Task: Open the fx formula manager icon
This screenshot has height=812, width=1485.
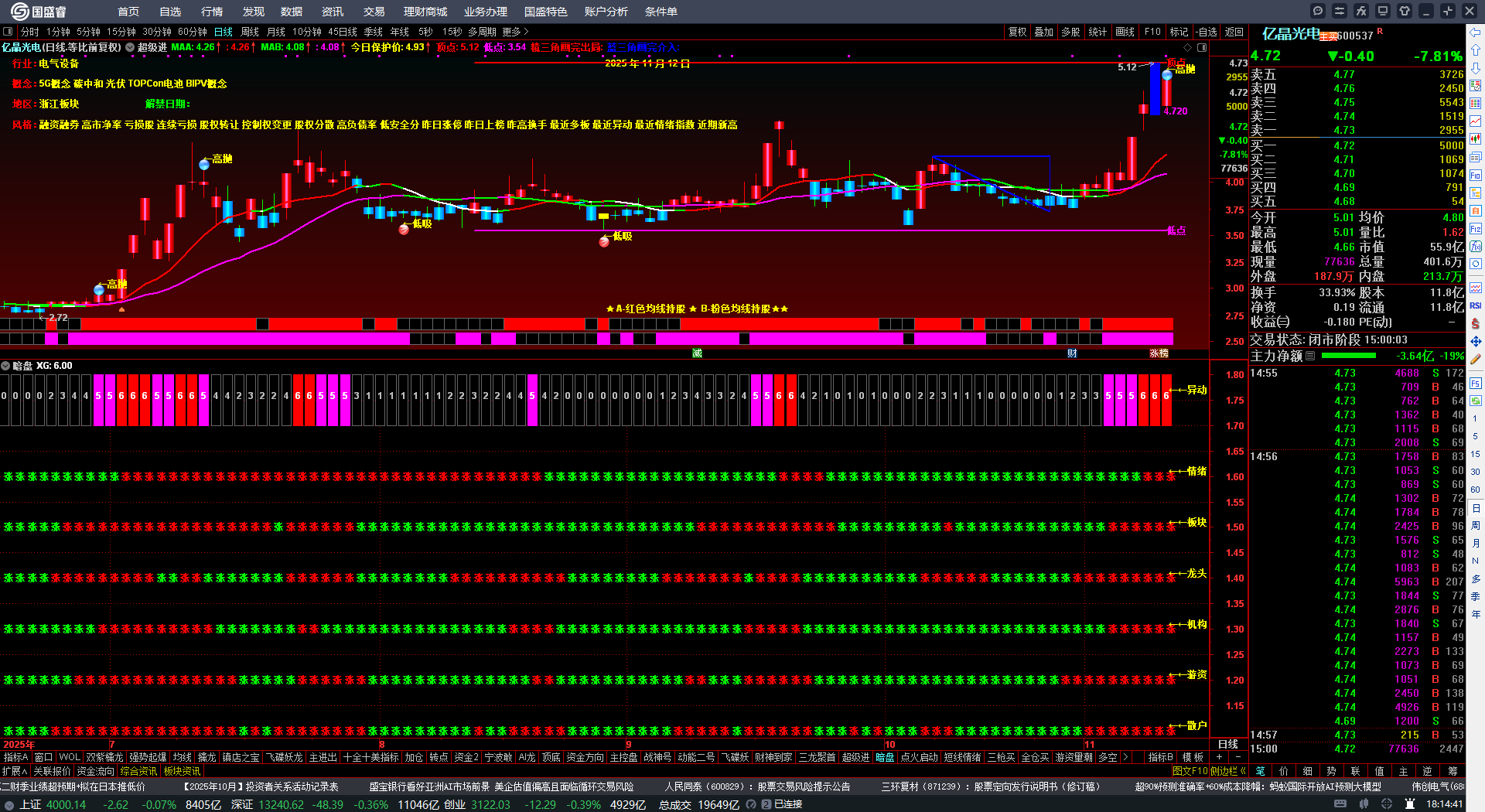Action: (x=1361, y=11)
